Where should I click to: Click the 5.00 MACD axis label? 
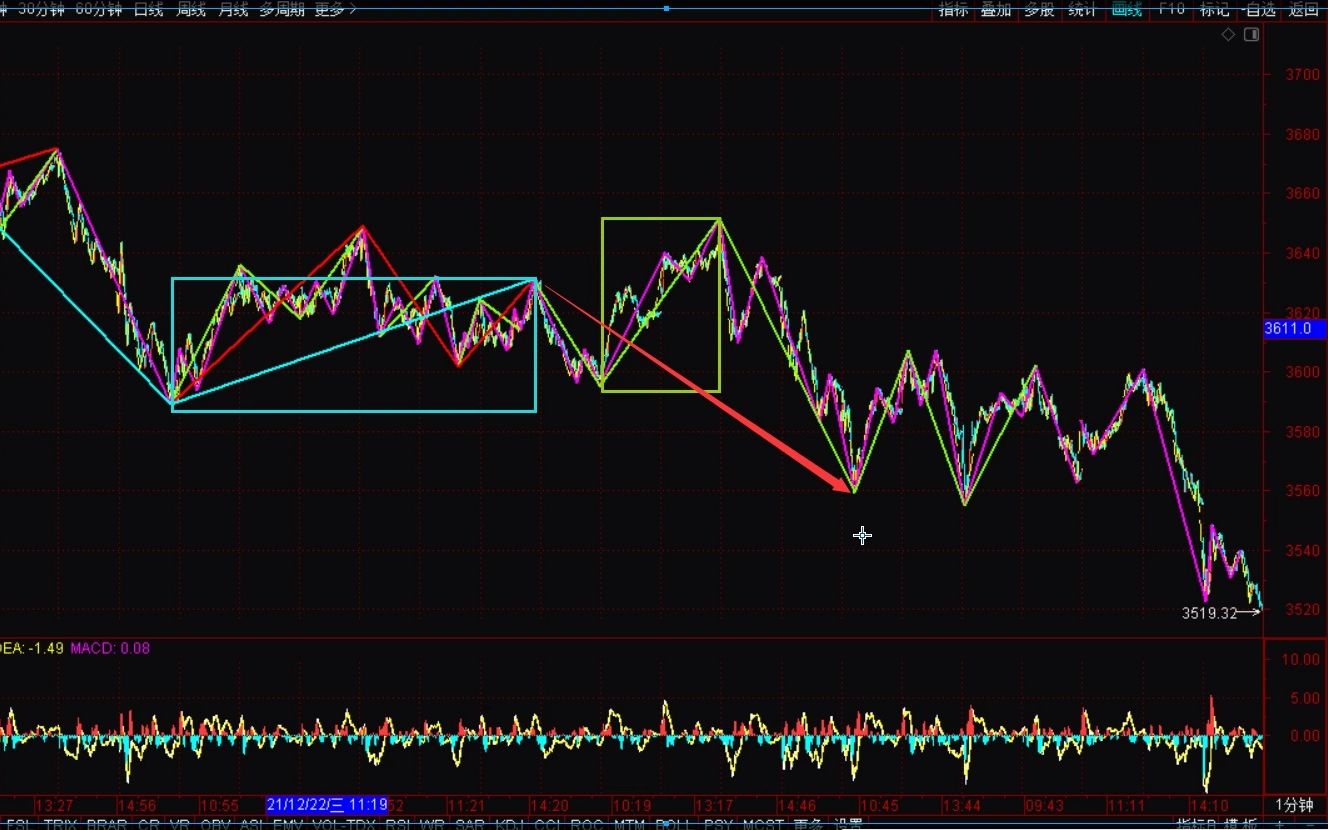tap(1303, 699)
